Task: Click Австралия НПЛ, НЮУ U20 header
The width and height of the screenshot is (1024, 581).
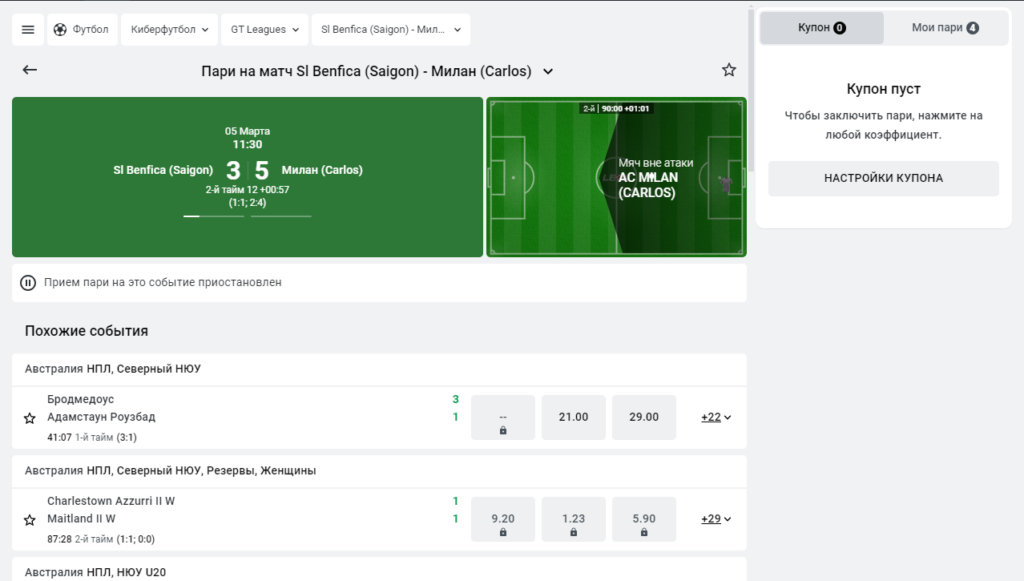Action: point(95,572)
